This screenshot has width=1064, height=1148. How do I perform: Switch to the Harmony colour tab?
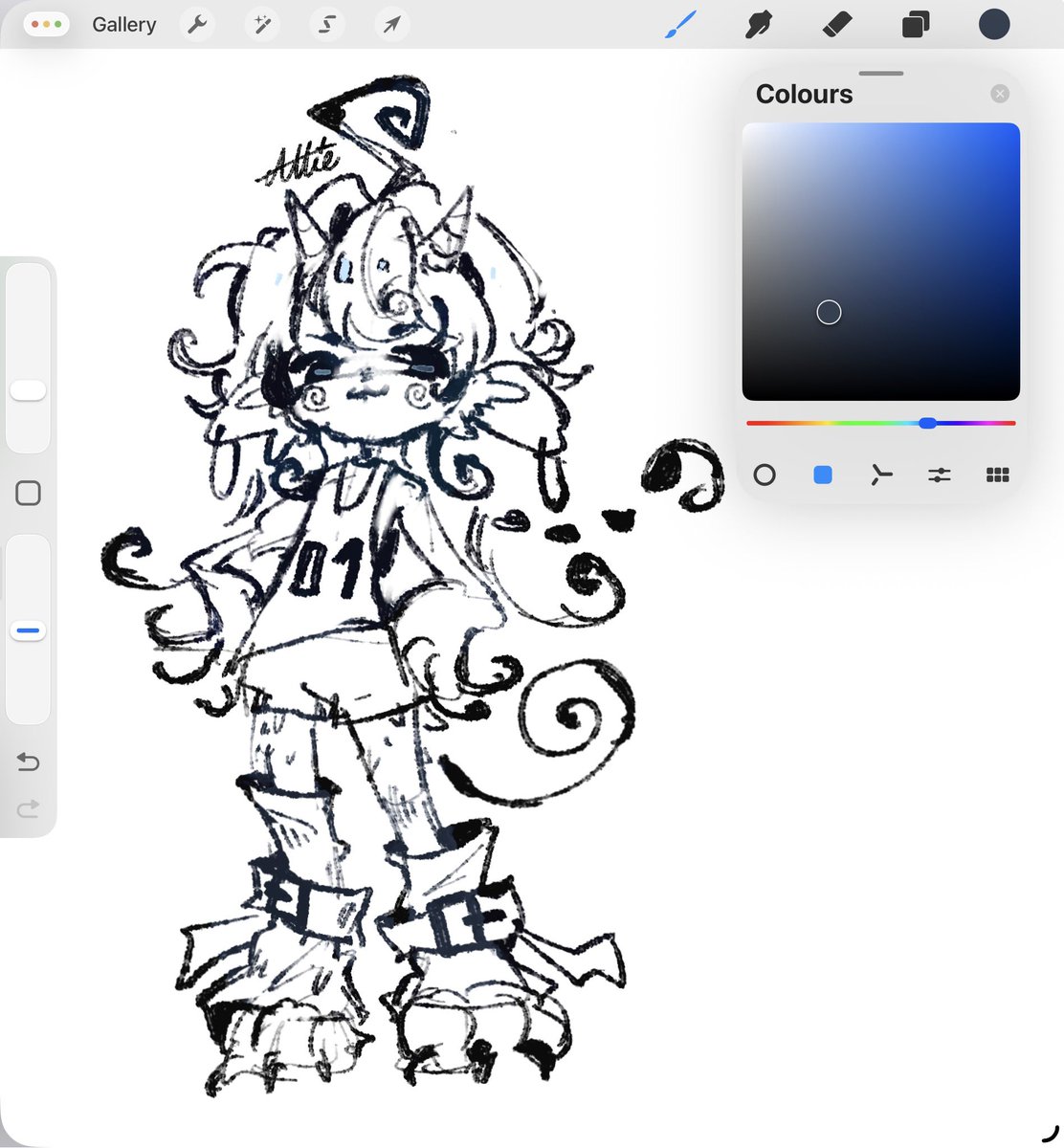(x=881, y=475)
